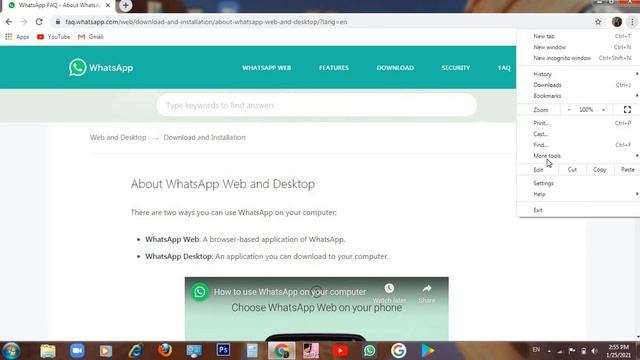Click the WhatsApp logo in the header
The width and height of the screenshot is (640, 360).
click(x=101, y=67)
